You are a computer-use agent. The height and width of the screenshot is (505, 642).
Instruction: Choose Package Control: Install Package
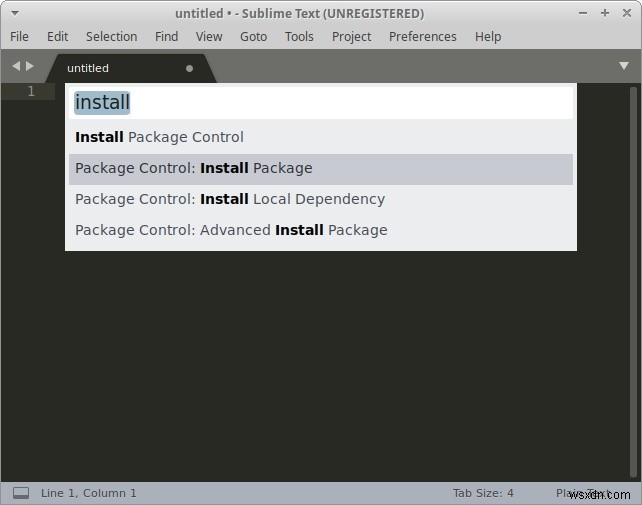(x=321, y=168)
